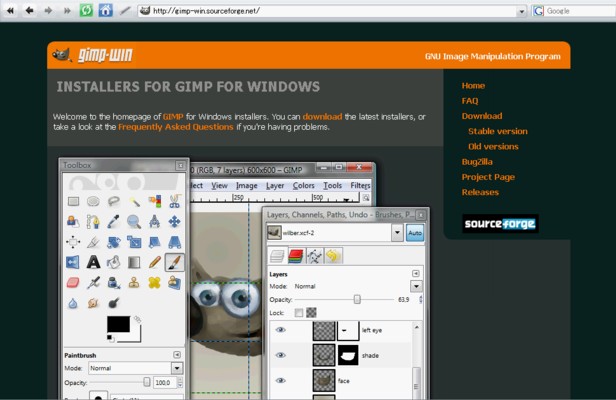The width and height of the screenshot is (616, 400).
Task: Select the Smudge tool
Action: click(93, 303)
